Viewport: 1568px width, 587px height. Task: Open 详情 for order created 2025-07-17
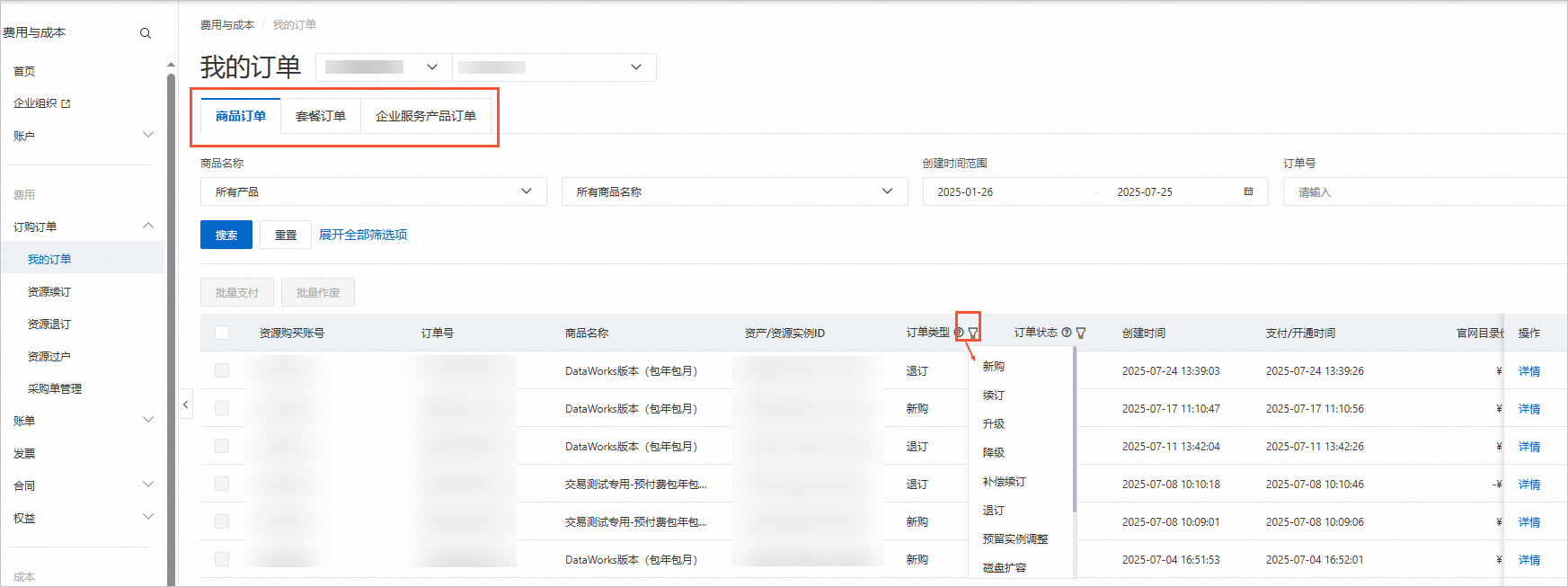[x=1529, y=409]
